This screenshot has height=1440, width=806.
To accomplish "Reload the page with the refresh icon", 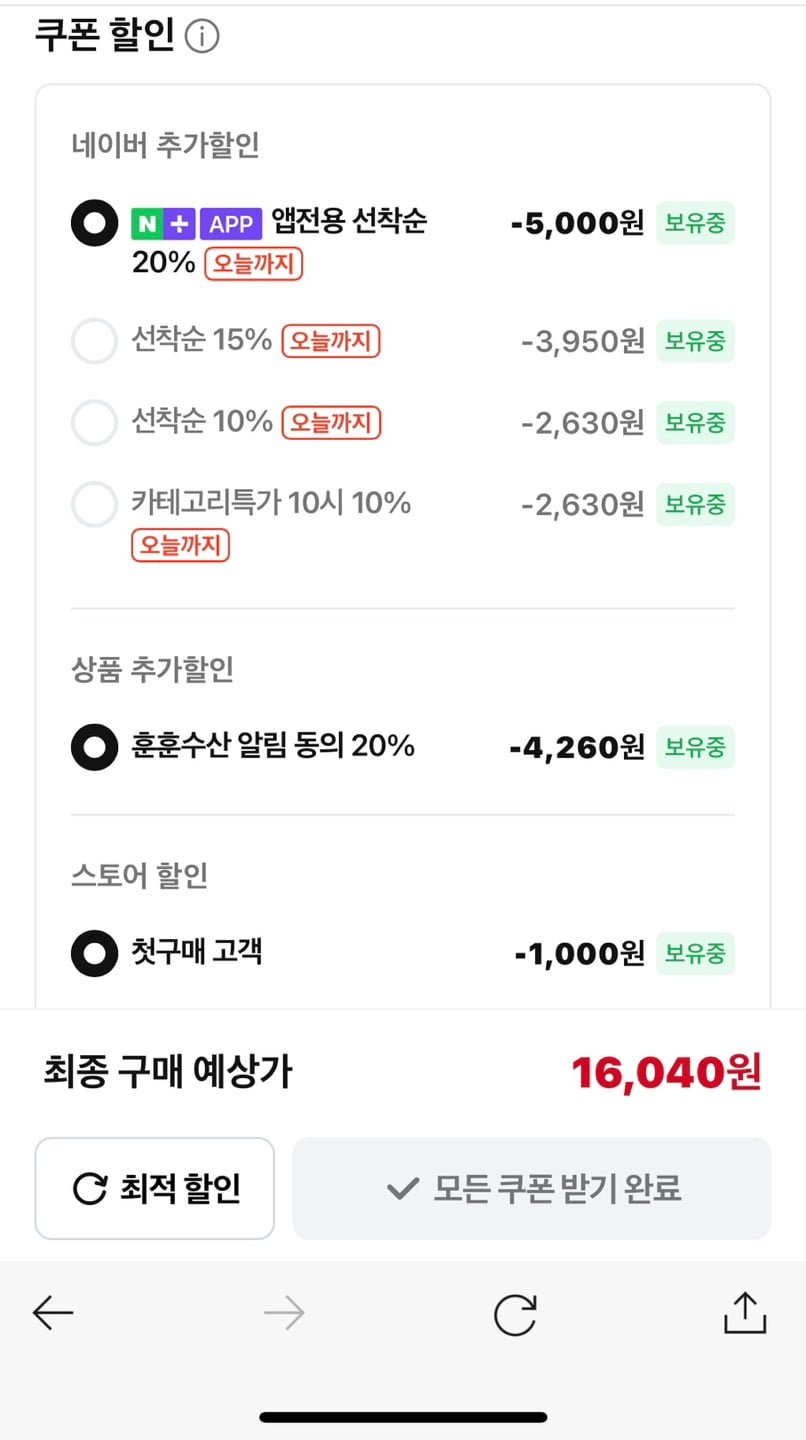I will [515, 1314].
